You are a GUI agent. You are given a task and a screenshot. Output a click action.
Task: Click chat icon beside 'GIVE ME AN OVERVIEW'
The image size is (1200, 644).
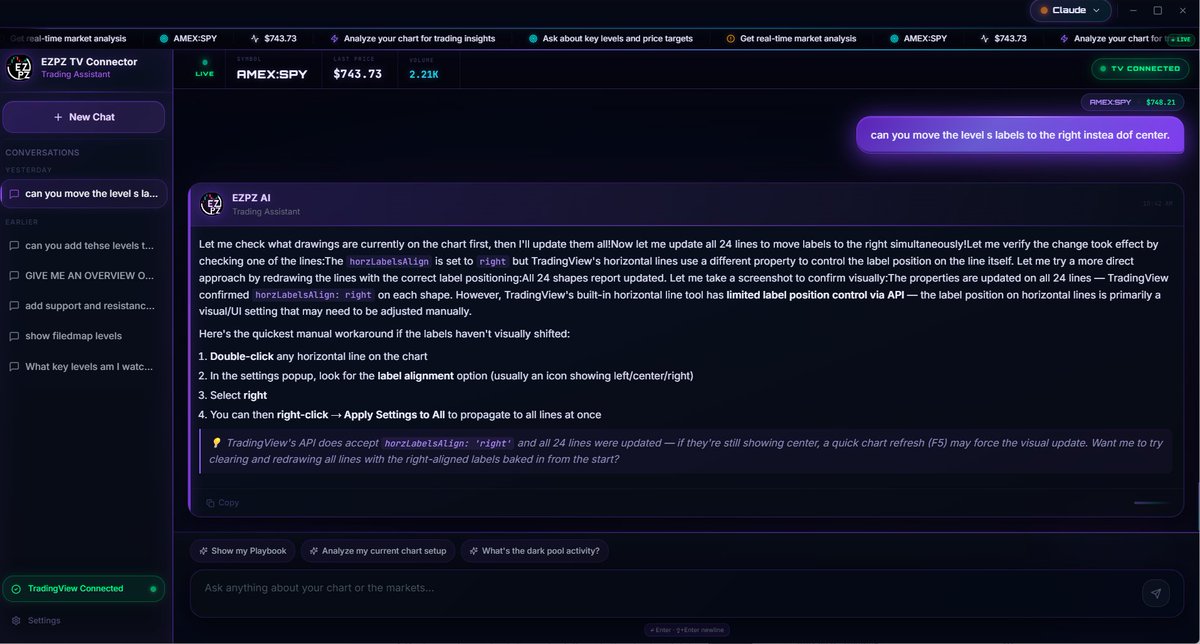(14, 275)
